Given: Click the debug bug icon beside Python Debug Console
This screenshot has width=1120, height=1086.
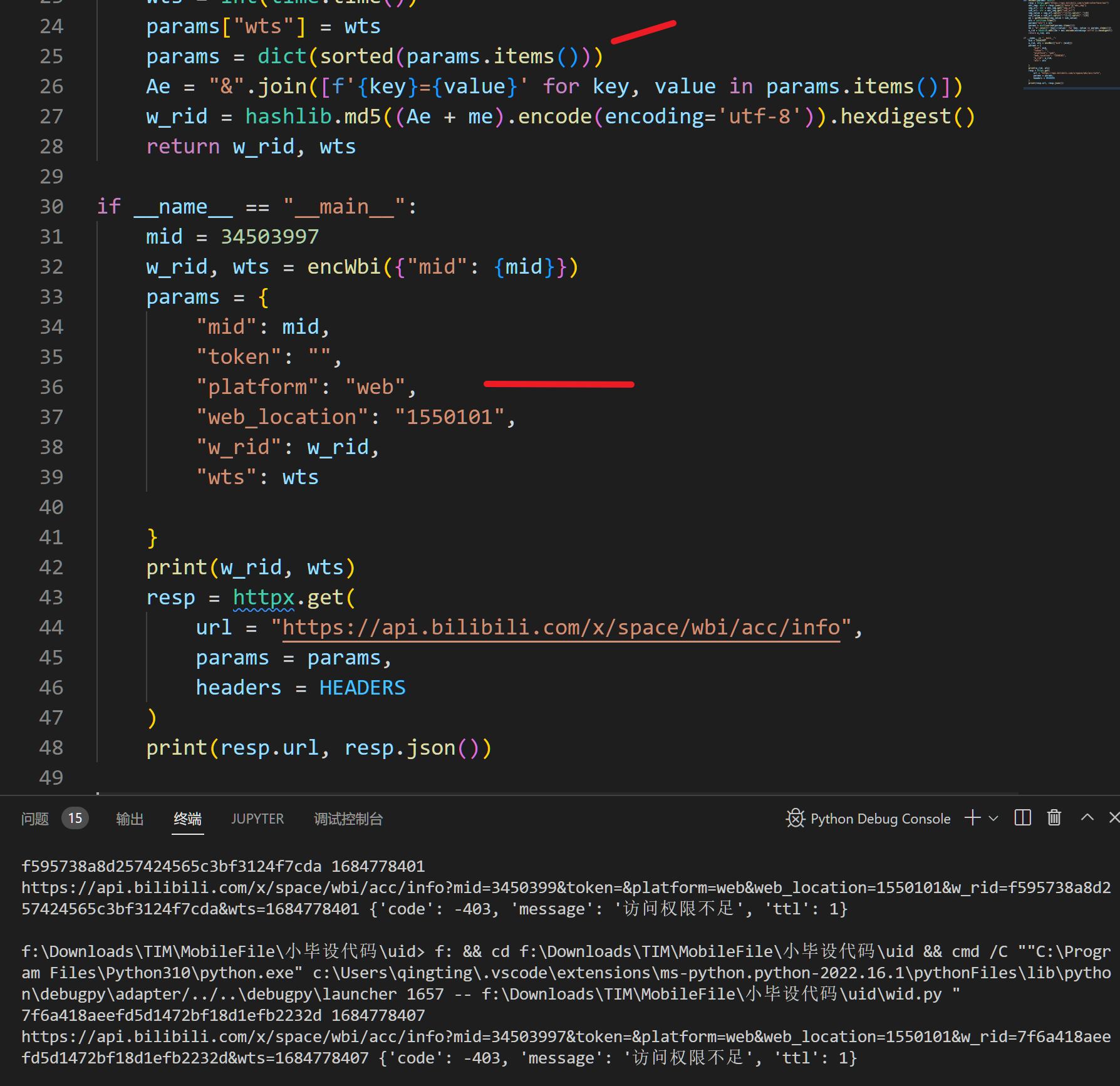Looking at the screenshot, I should coord(794,818).
